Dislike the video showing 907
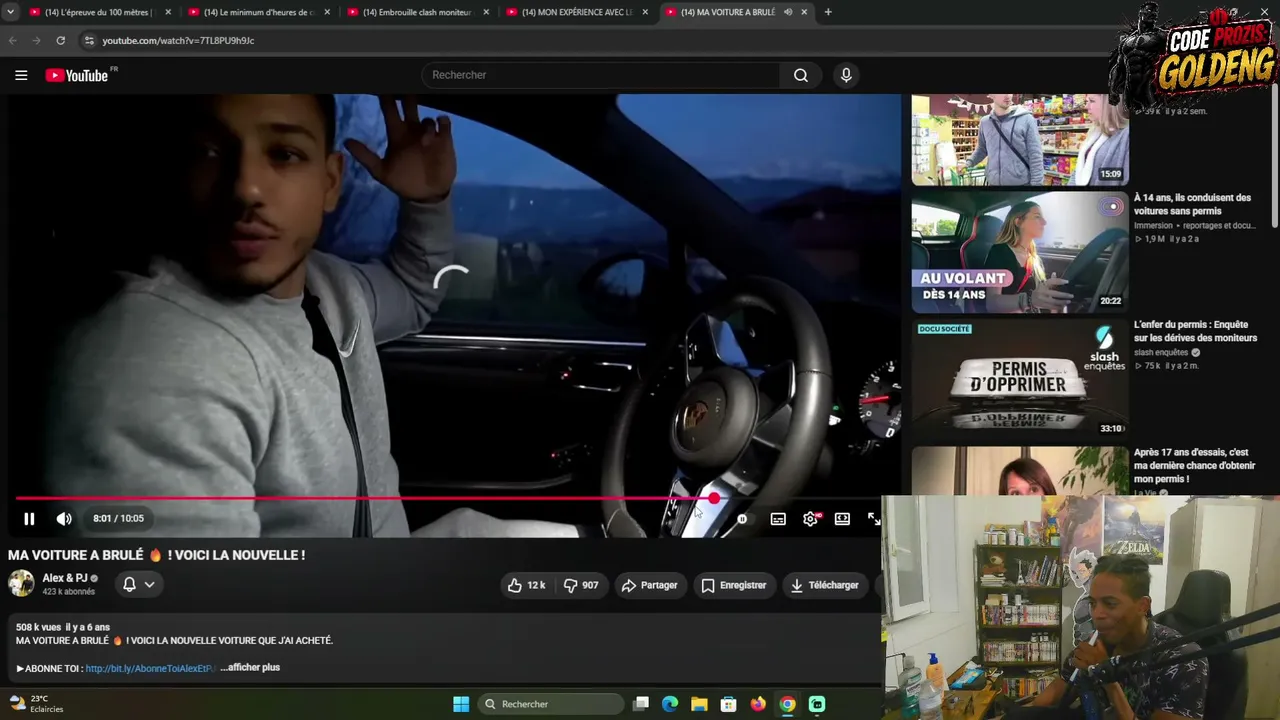The image size is (1280, 720). click(581, 585)
